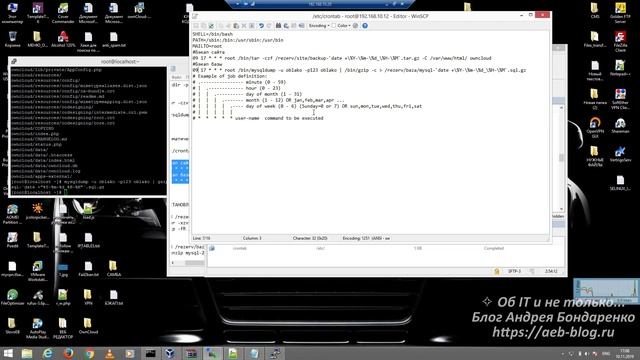Image resolution: width=640 pixels, height=360 pixels.
Task: Click the up arrow of background window scrollbar
Action: pyautogui.click(x=562, y=108)
